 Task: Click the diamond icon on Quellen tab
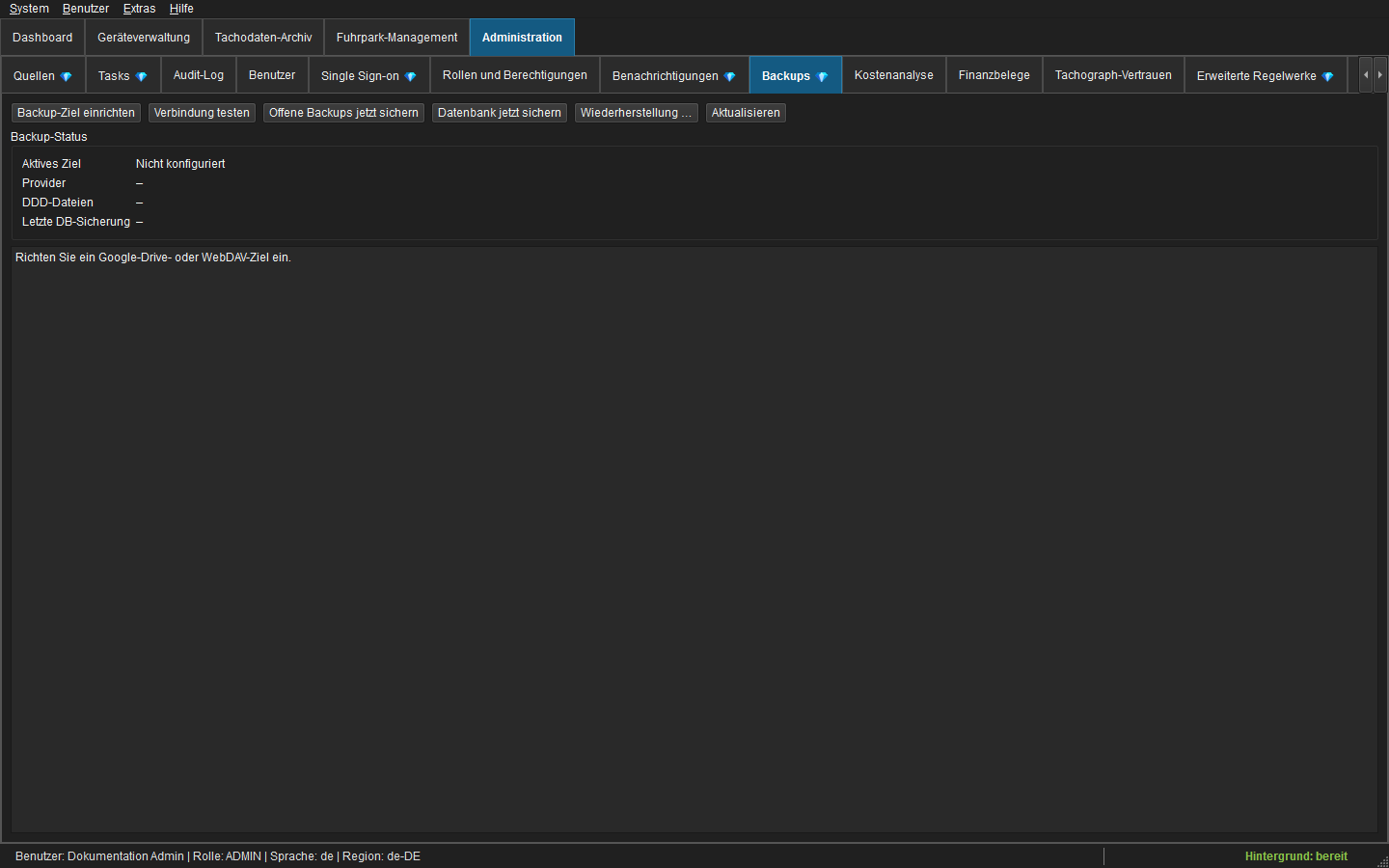point(67,76)
